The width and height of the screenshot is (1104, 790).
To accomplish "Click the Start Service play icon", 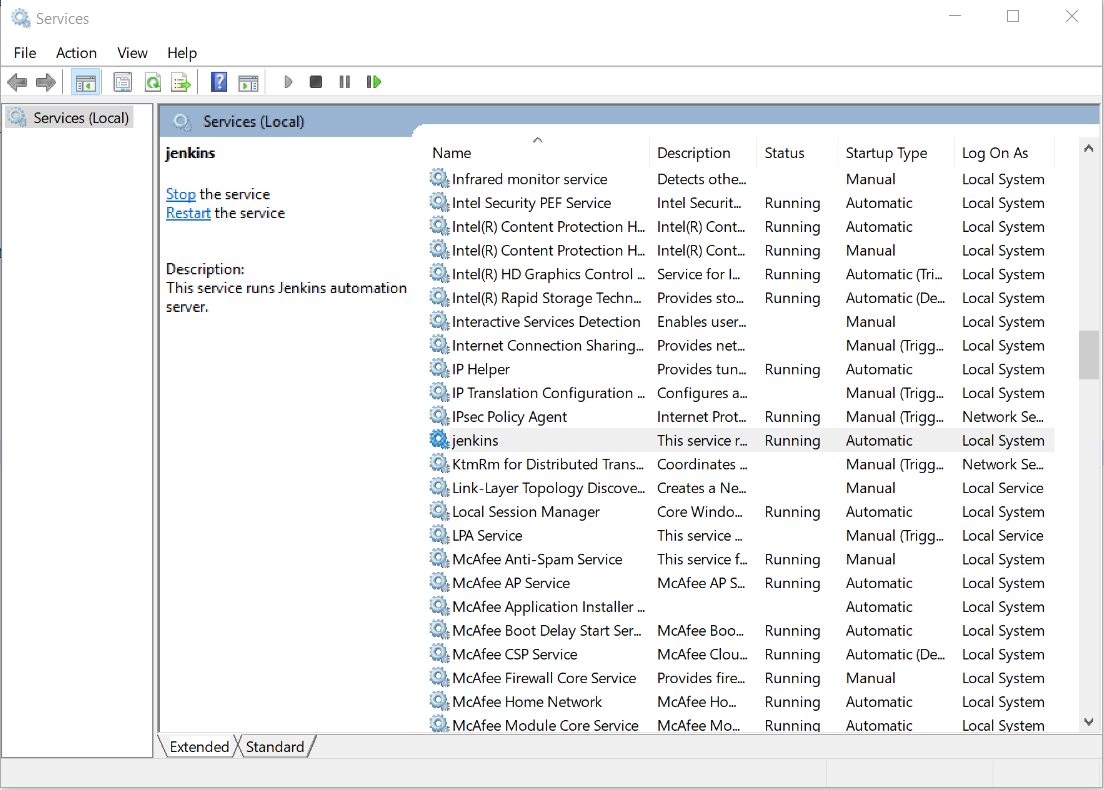I will coord(288,82).
